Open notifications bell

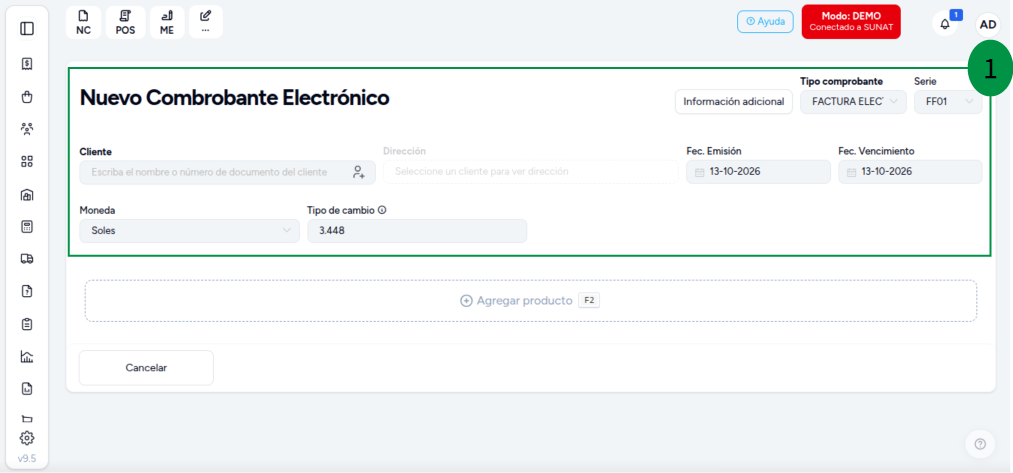pyautogui.click(x=945, y=25)
